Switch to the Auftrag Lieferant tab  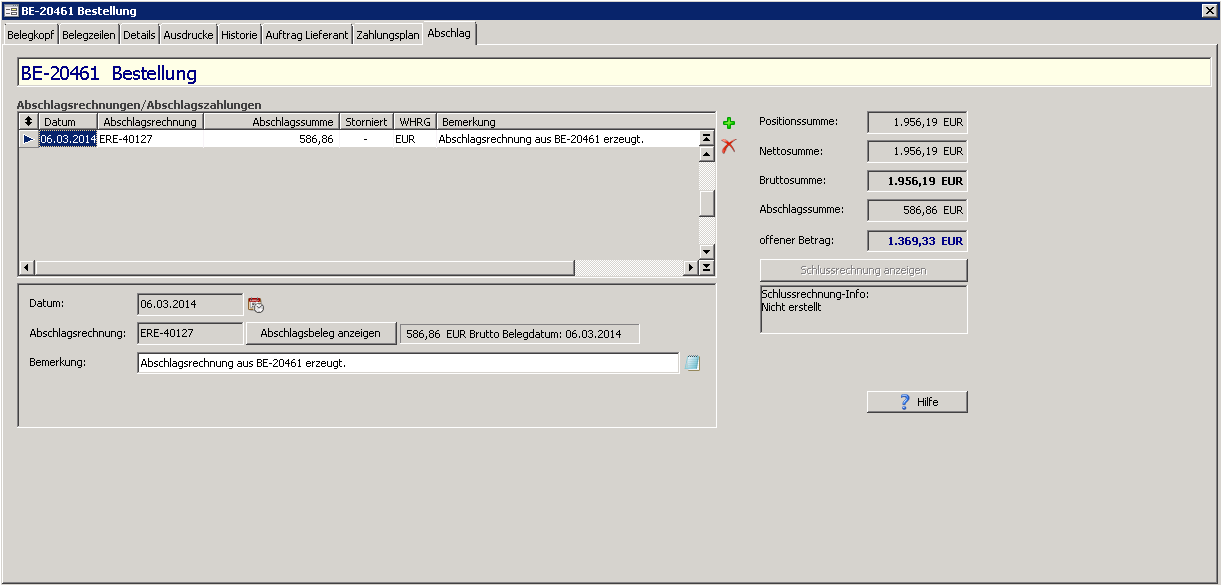(307, 35)
